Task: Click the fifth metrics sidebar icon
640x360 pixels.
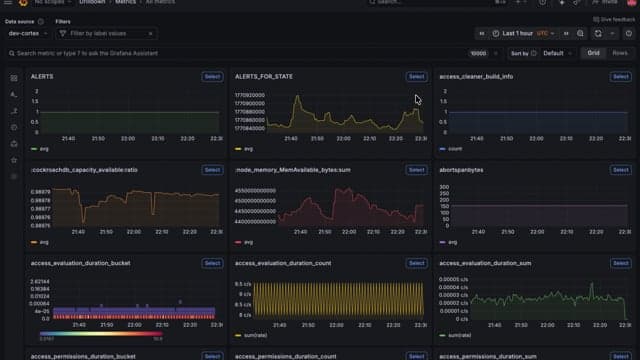Action: [x=14, y=144]
